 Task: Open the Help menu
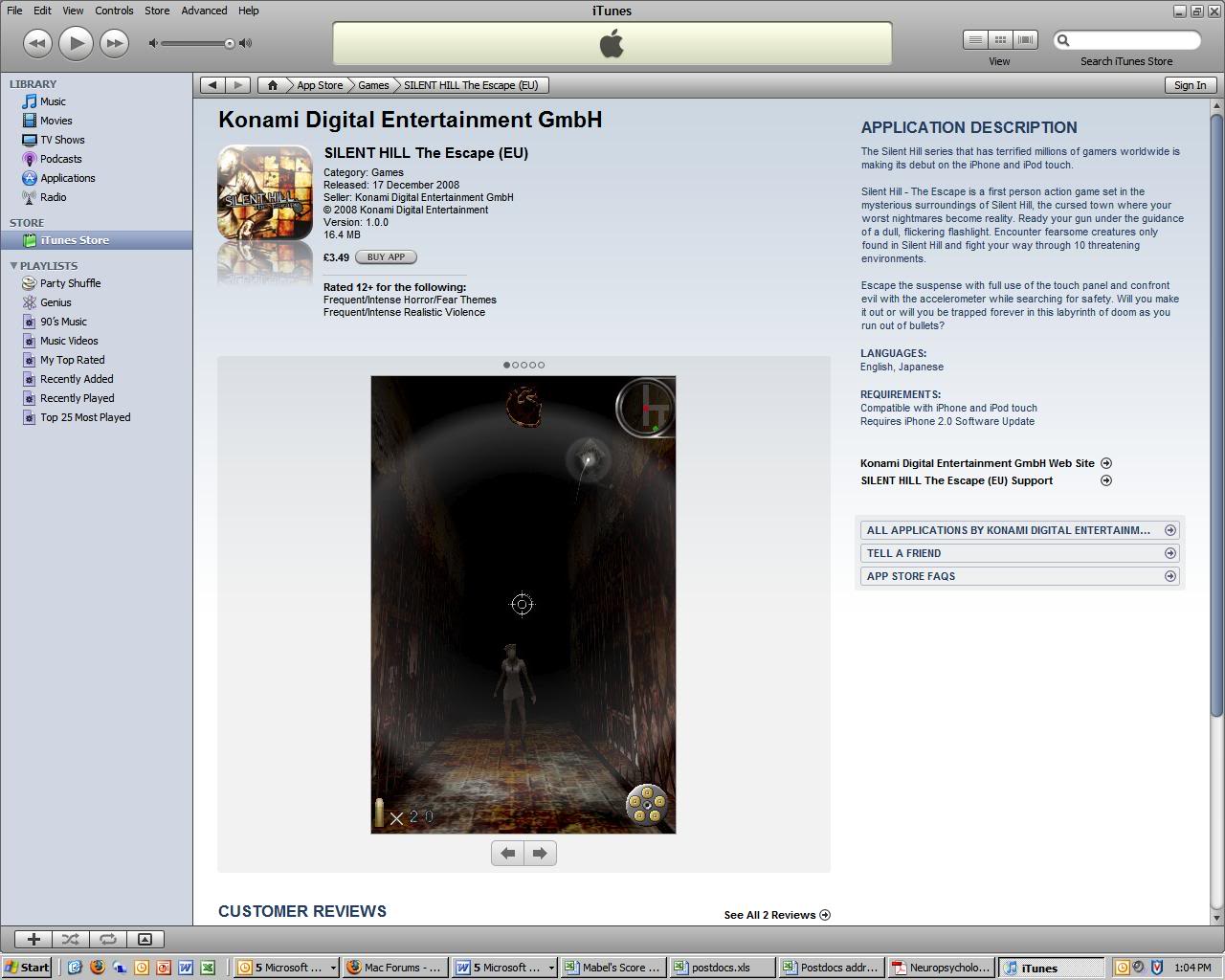248,11
